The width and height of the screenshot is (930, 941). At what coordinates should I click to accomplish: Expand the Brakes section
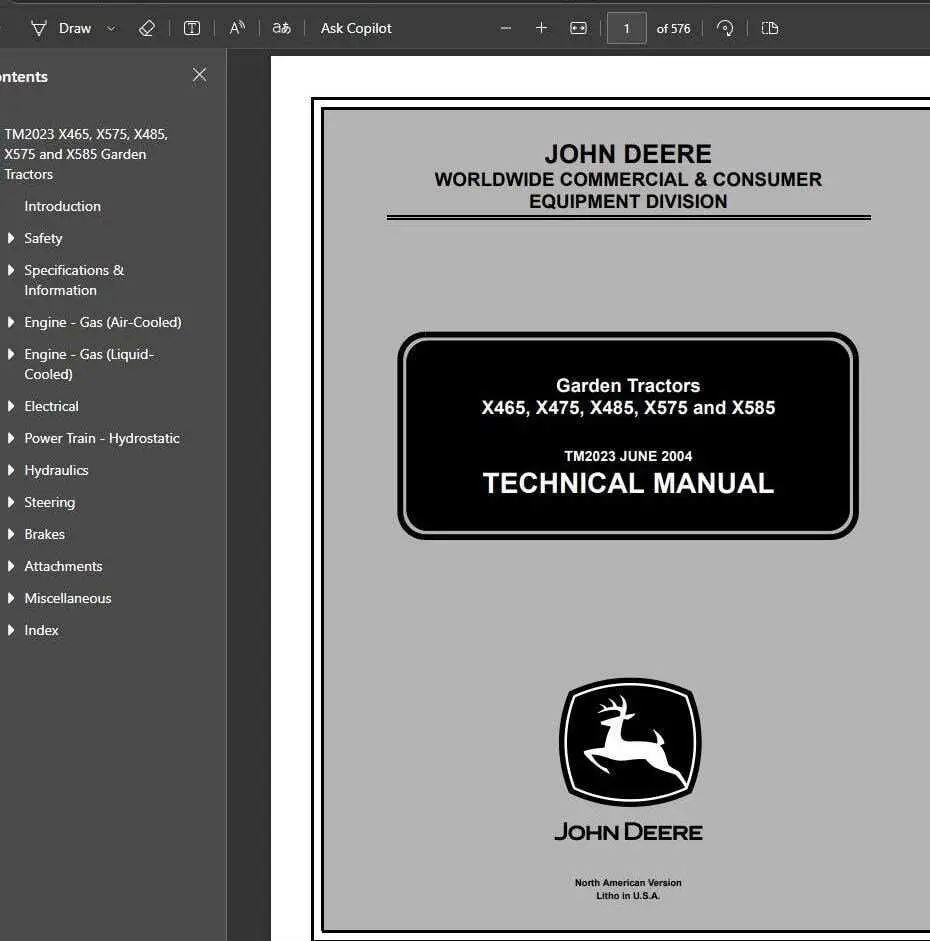coord(11,534)
